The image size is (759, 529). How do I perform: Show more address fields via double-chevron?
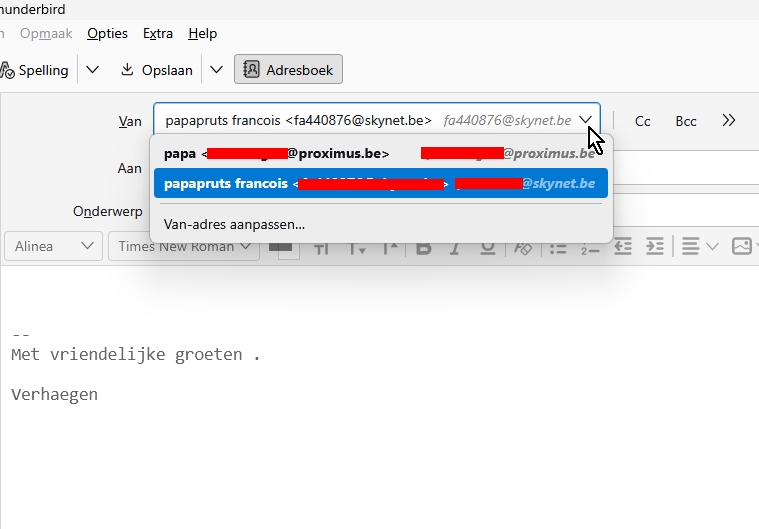pos(729,121)
